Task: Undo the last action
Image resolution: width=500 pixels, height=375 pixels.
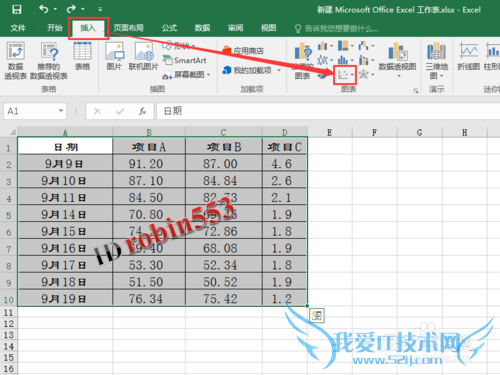Action: click(44, 9)
